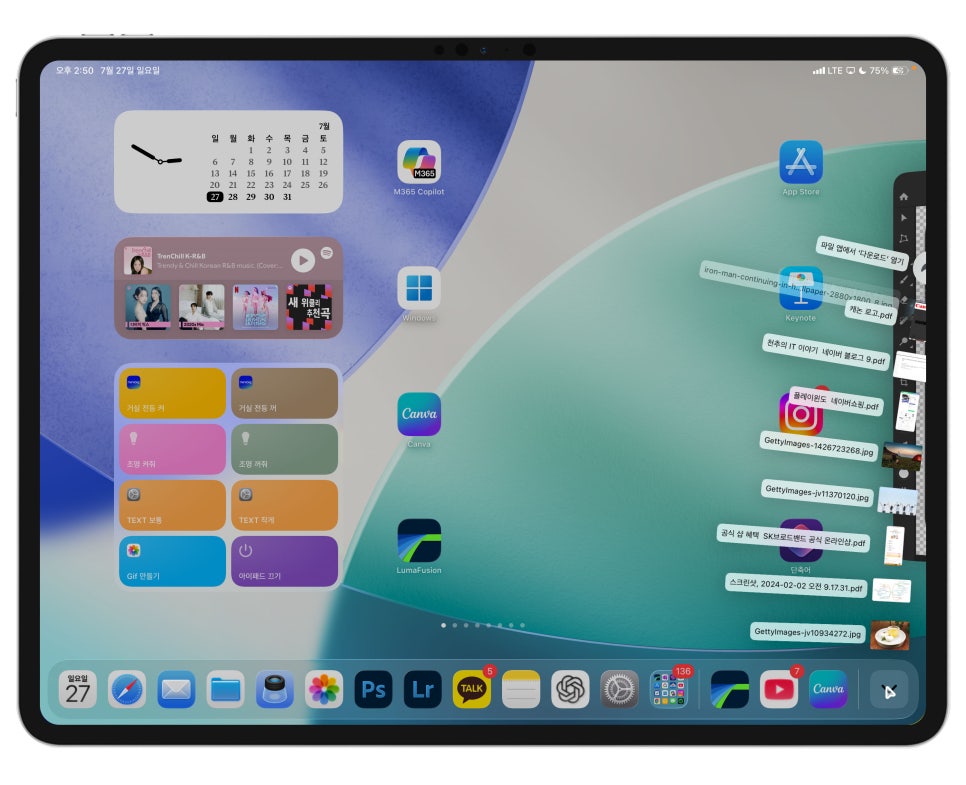Launch Lightroom from the dock
This screenshot has width=966, height=785.
tap(423, 689)
